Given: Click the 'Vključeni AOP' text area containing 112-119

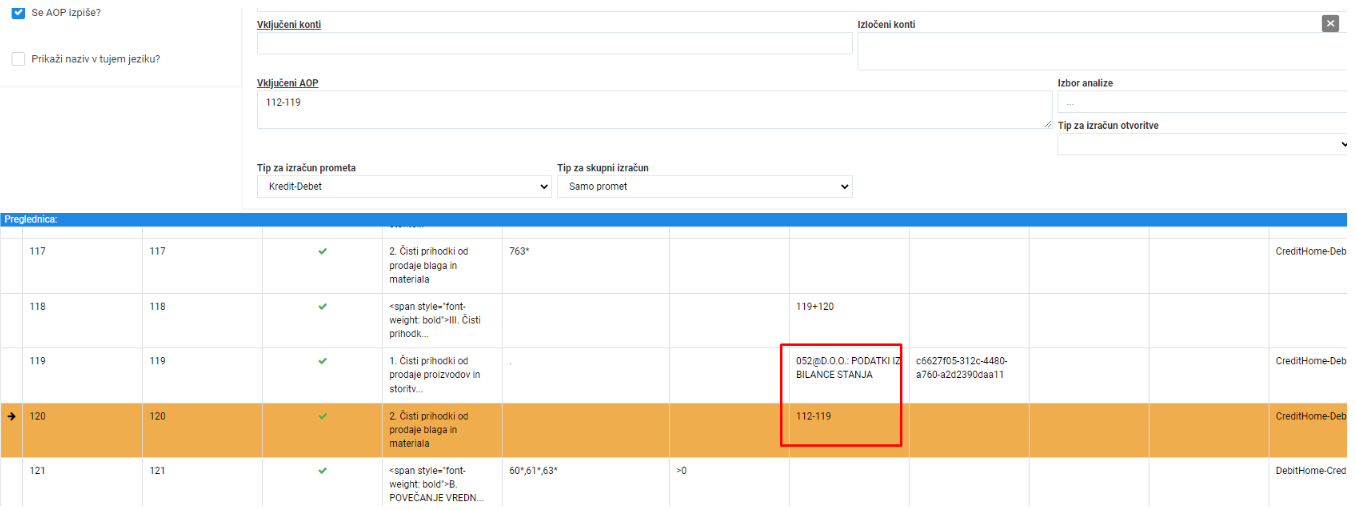Looking at the screenshot, I should tap(654, 110).
